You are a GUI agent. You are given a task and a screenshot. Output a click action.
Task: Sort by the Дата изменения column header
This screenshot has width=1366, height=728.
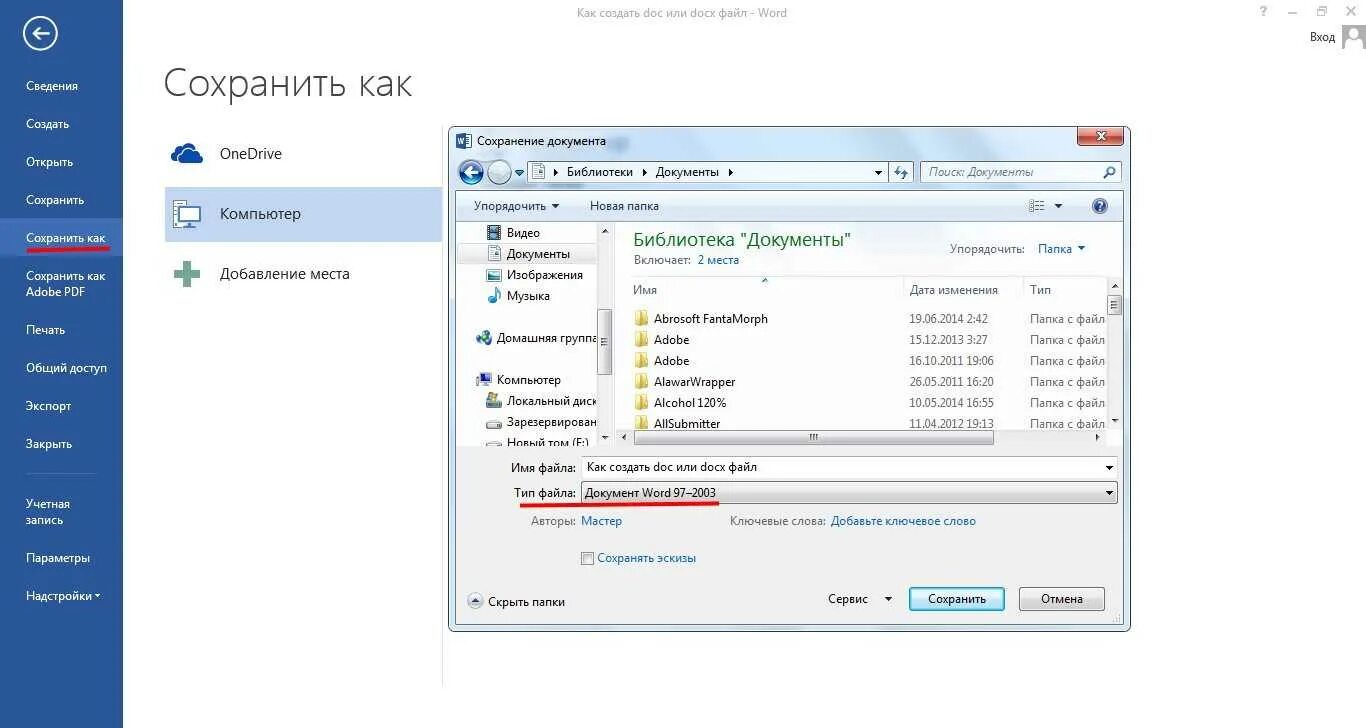(953, 290)
